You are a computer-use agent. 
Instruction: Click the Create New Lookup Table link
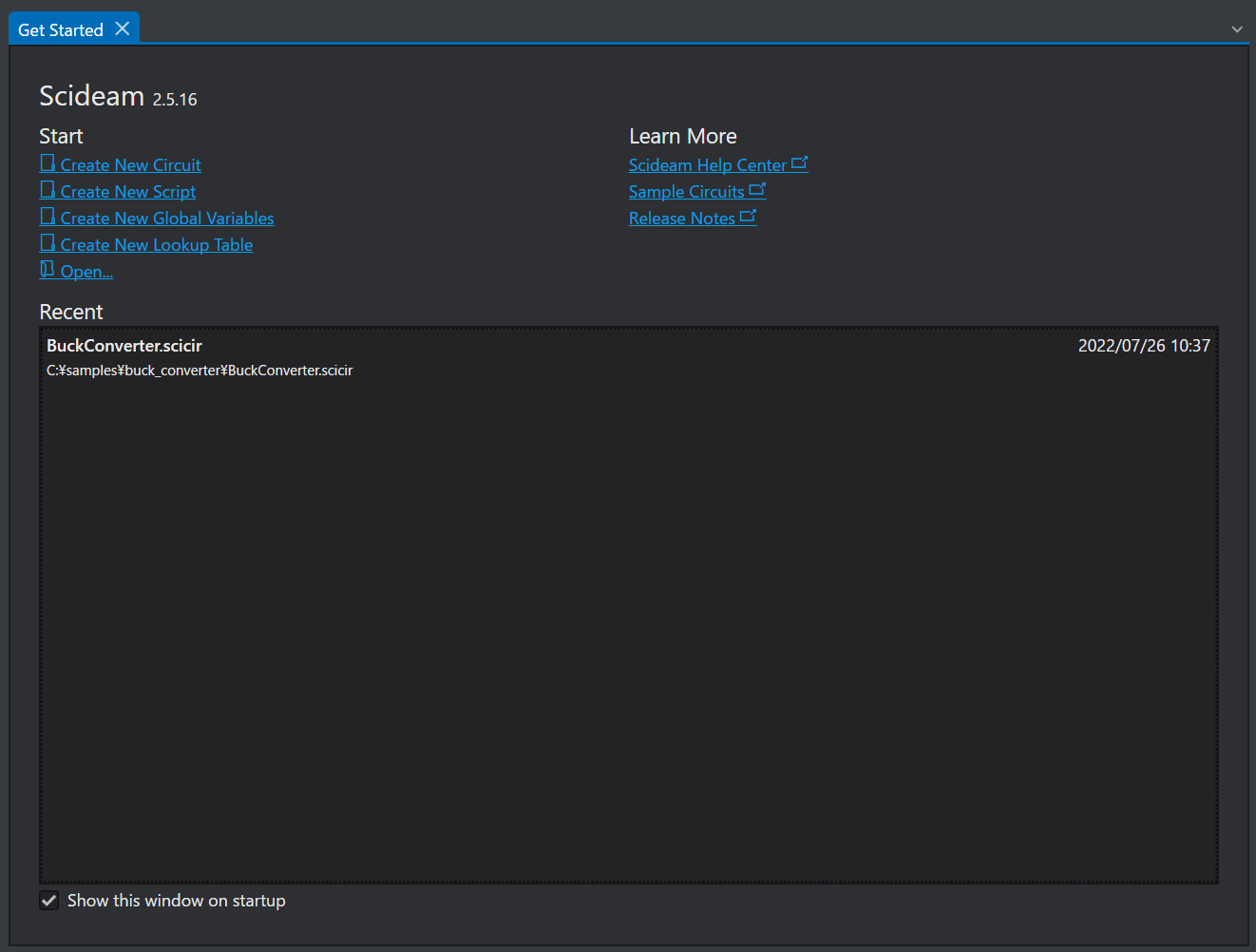[x=157, y=245]
